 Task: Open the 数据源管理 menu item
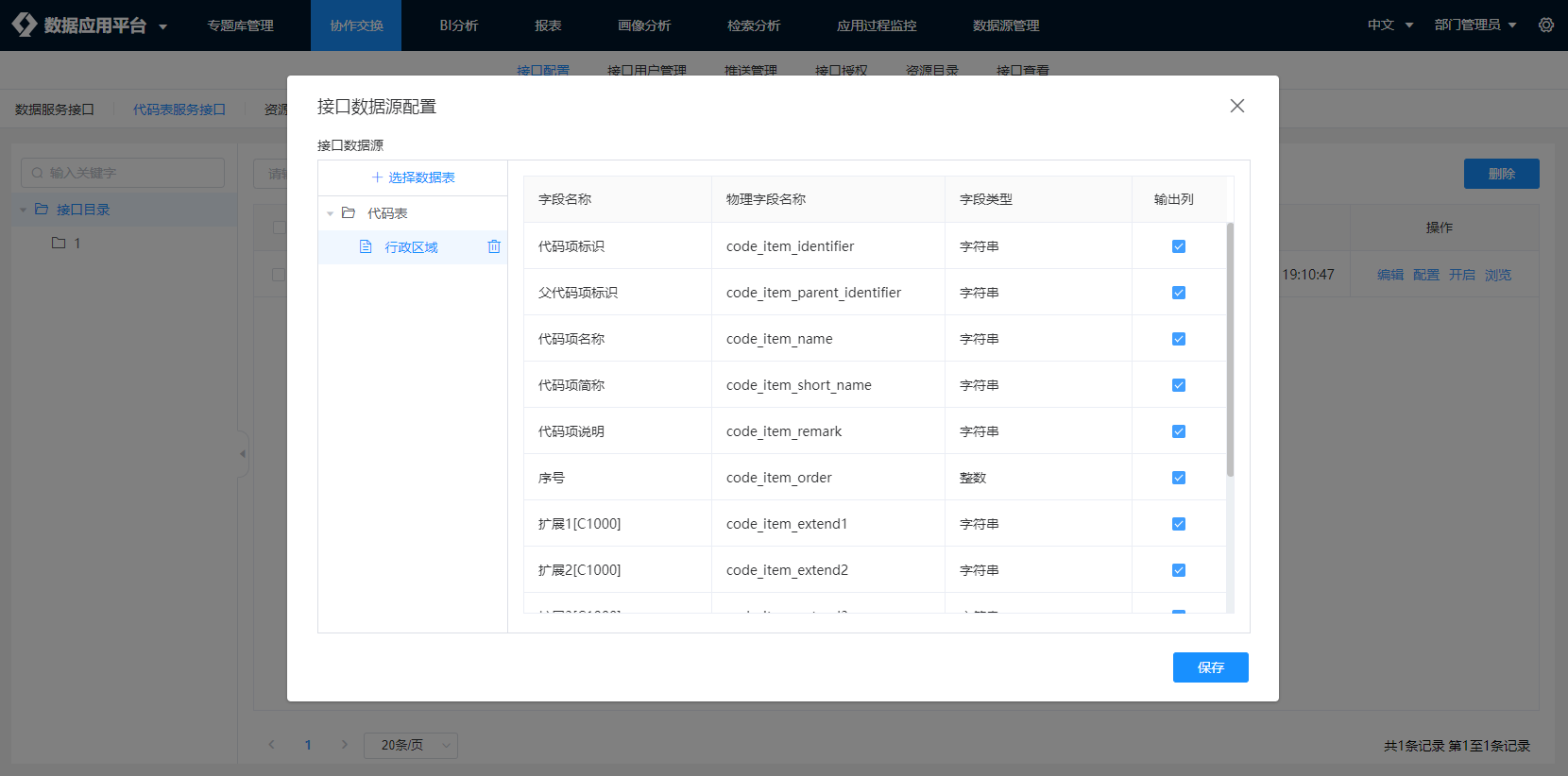1005,25
